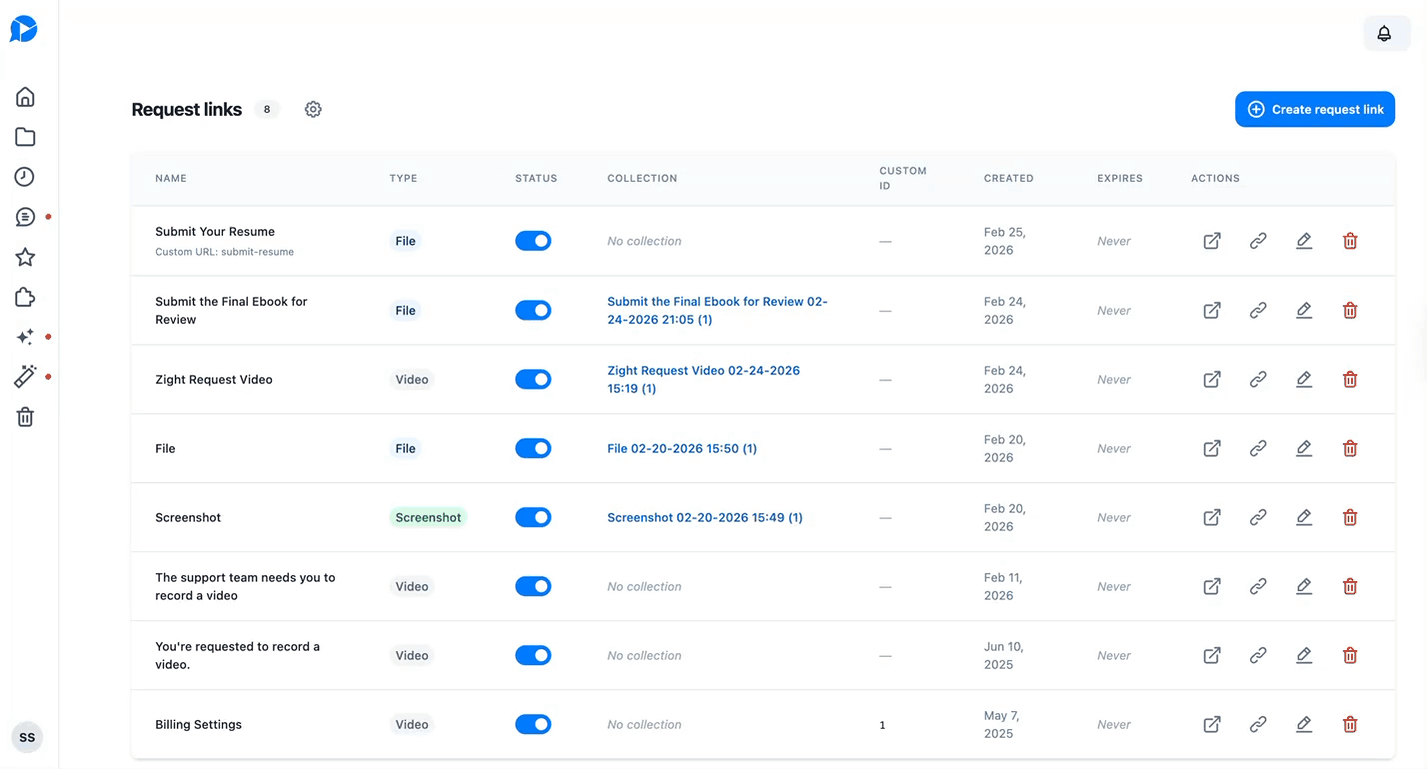Click the comment bubble sidebar icon
The image size is (1427, 769).
click(x=25, y=217)
